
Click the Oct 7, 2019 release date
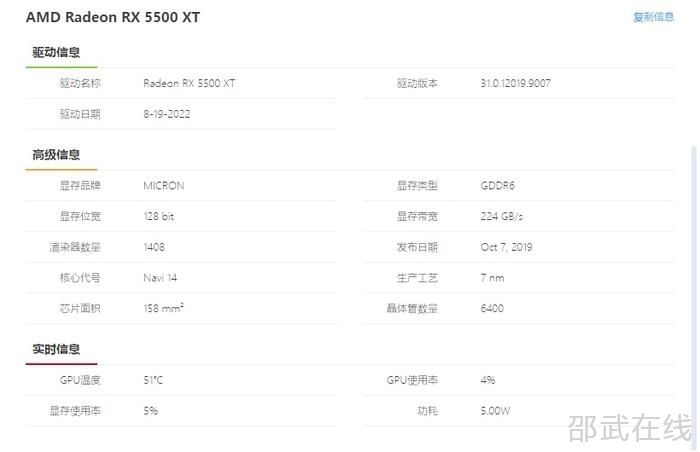[x=506, y=247]
